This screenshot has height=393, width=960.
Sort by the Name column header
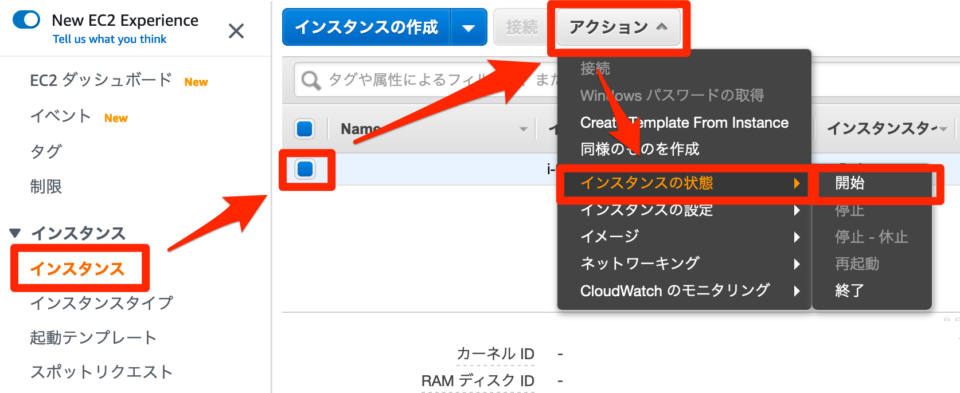[361, 129]
